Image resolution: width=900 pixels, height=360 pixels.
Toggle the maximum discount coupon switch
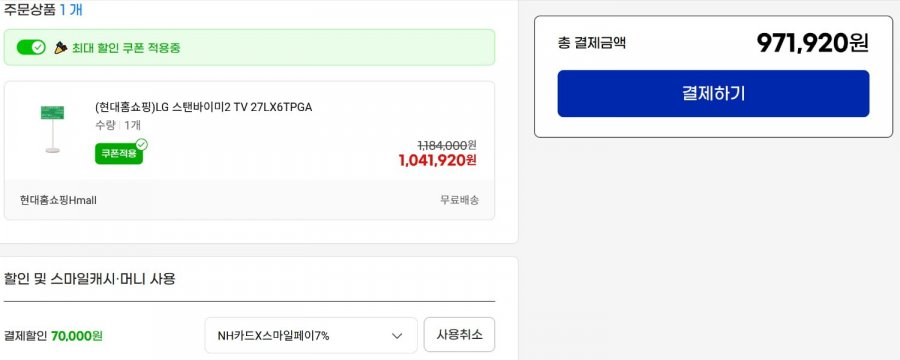coord(31,47)
